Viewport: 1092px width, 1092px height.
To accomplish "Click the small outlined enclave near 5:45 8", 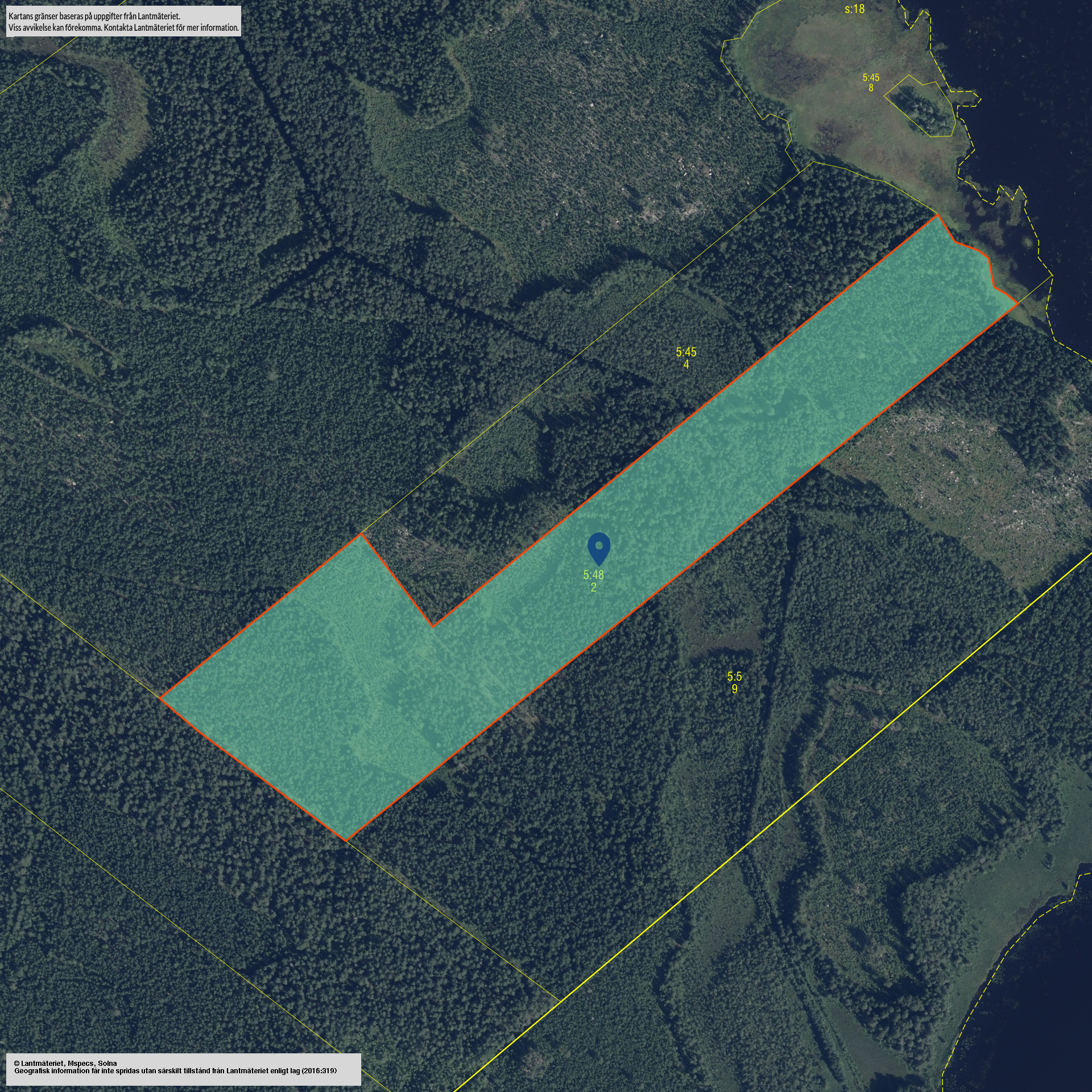I will coord(920,107).
